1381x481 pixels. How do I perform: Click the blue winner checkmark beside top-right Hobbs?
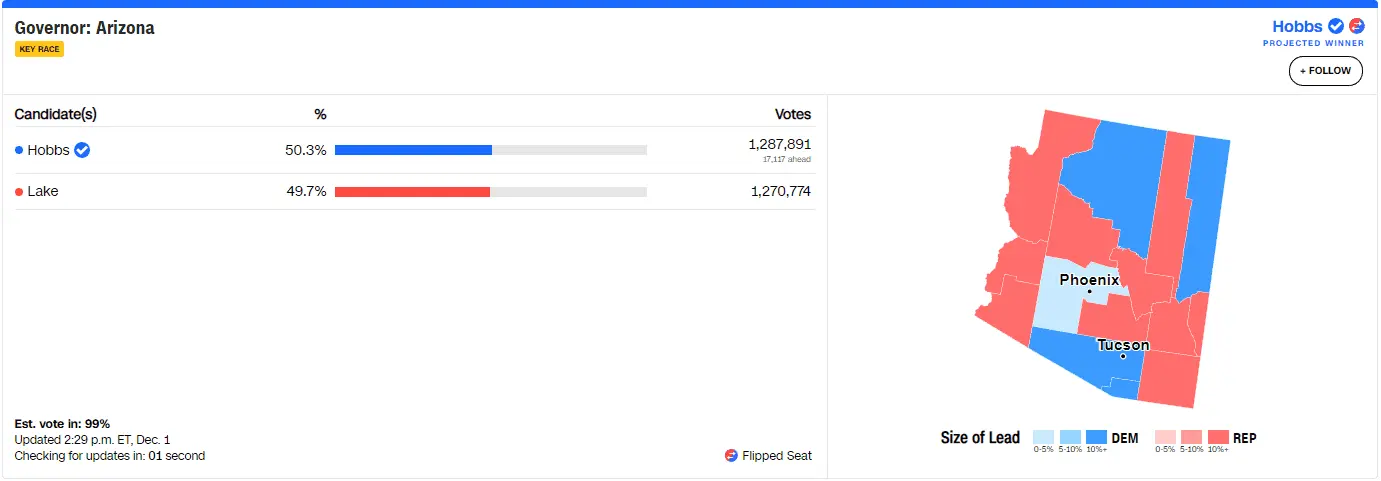(1336, 27)
